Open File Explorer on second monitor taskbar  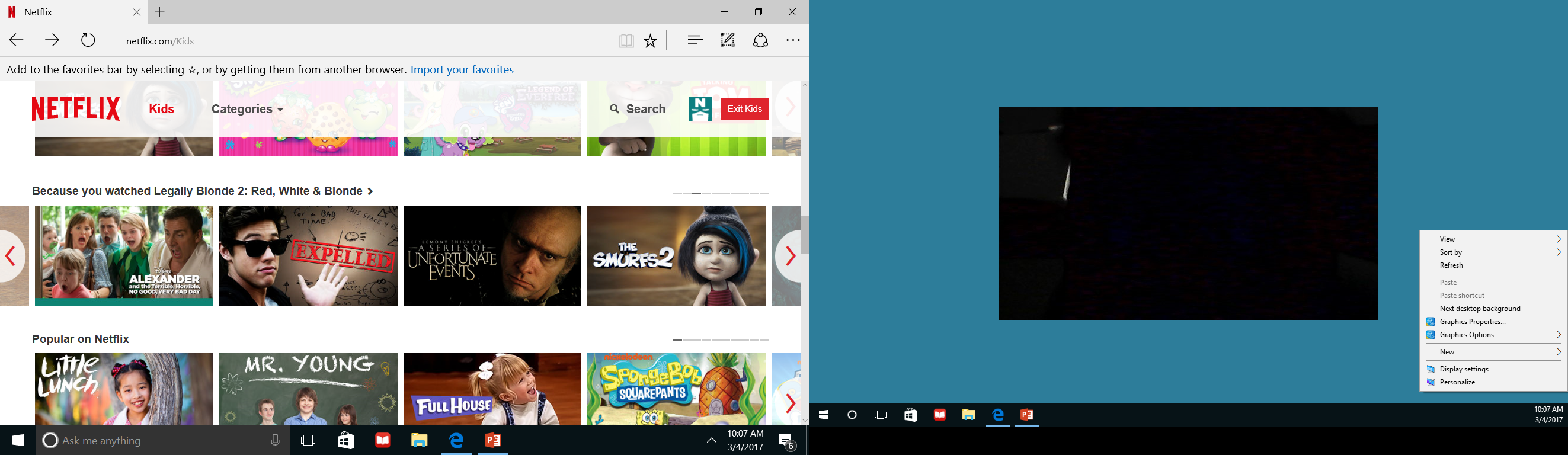click(x=968, y=415)
